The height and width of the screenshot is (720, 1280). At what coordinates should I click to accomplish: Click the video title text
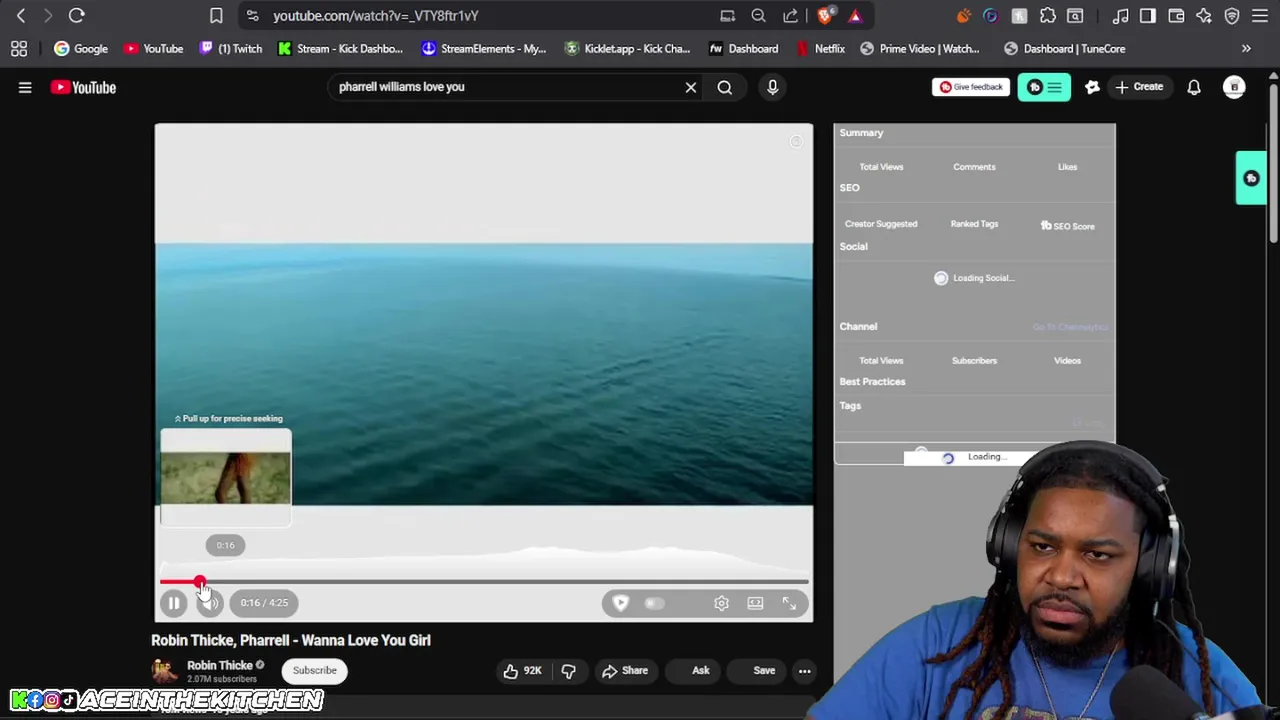click(291, 640)
